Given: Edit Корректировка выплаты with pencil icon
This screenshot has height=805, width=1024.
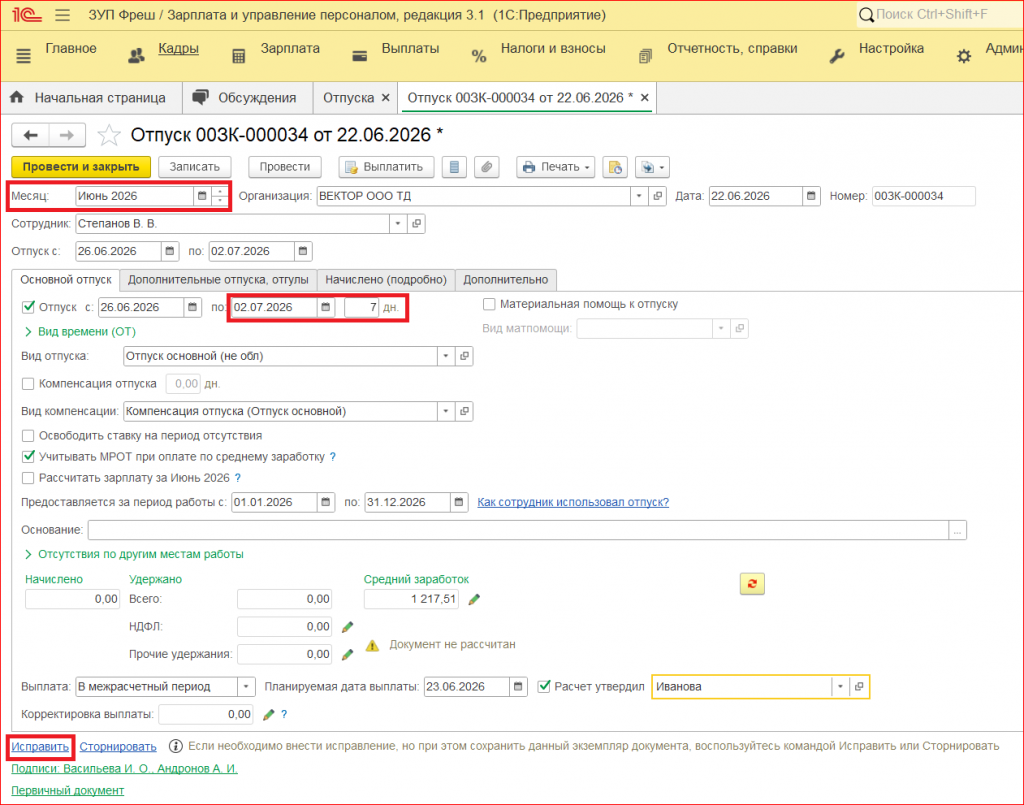Looking at the screenshot, I should [x=268, y=715].
